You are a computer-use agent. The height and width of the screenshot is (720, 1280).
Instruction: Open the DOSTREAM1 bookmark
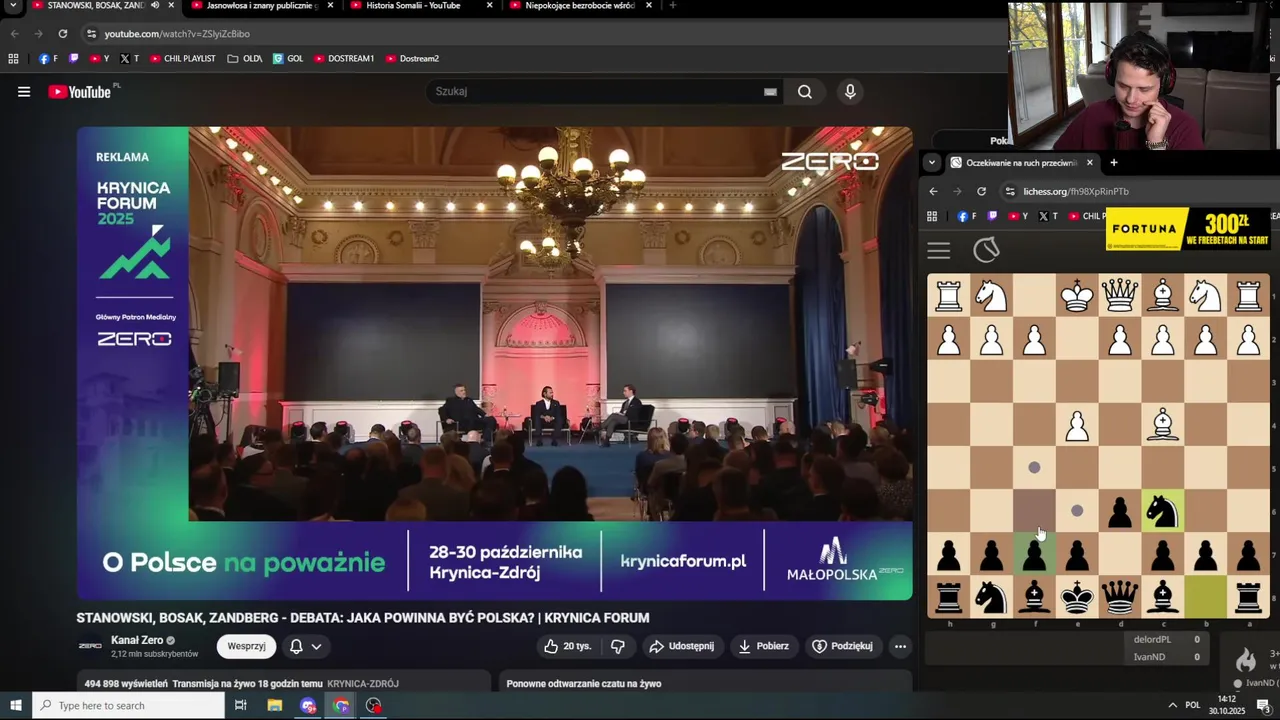344,59
